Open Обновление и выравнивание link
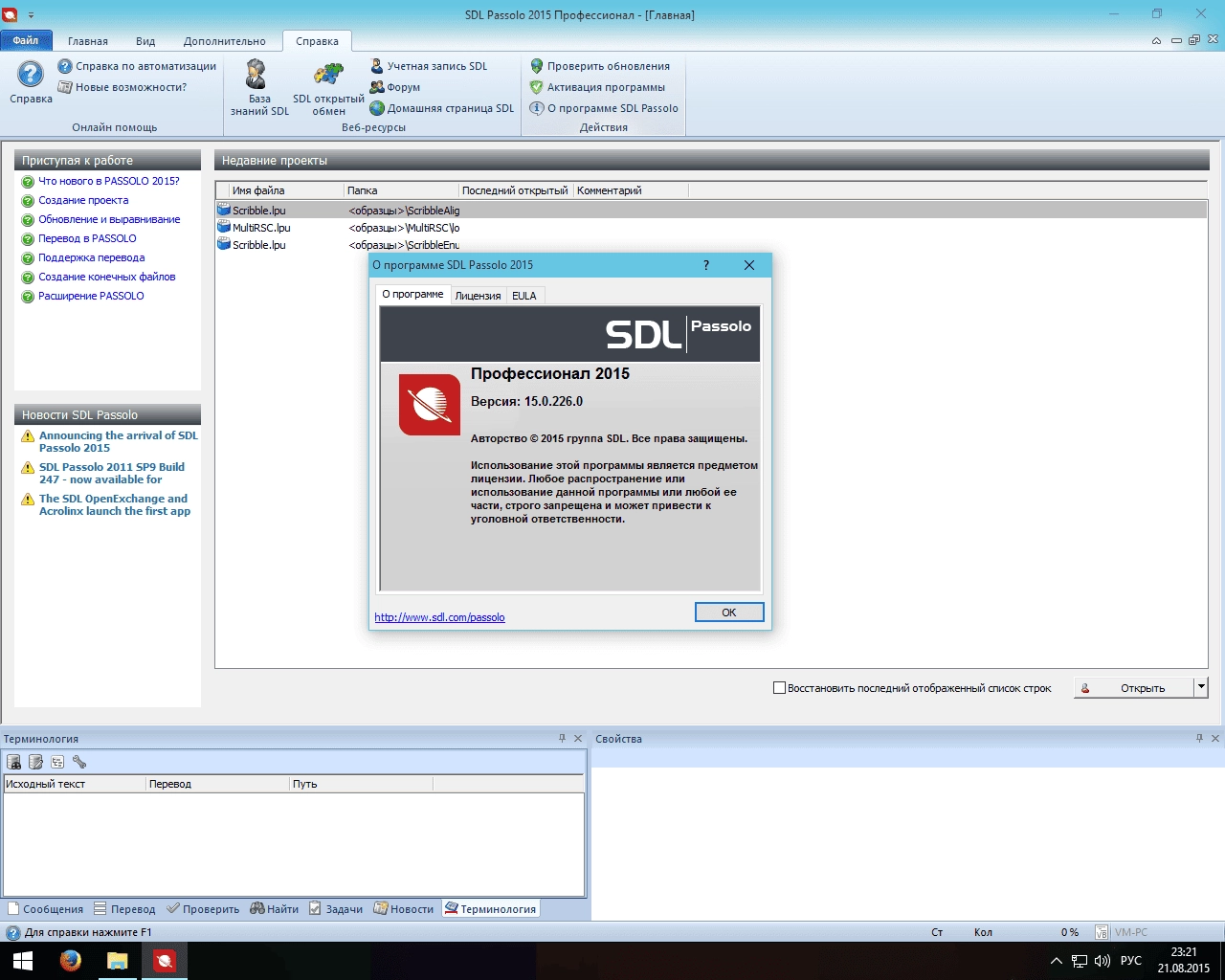The image size is (1225, 980). click(109, 219)
